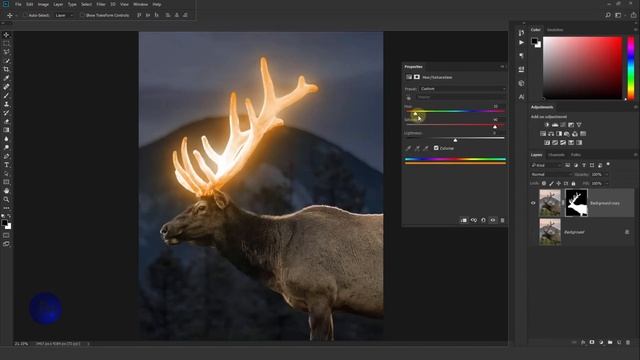The width and height of the screenshot is (640, 360).
Task: Open the Layers panel options menu
Action: click(x=635, y=155)
